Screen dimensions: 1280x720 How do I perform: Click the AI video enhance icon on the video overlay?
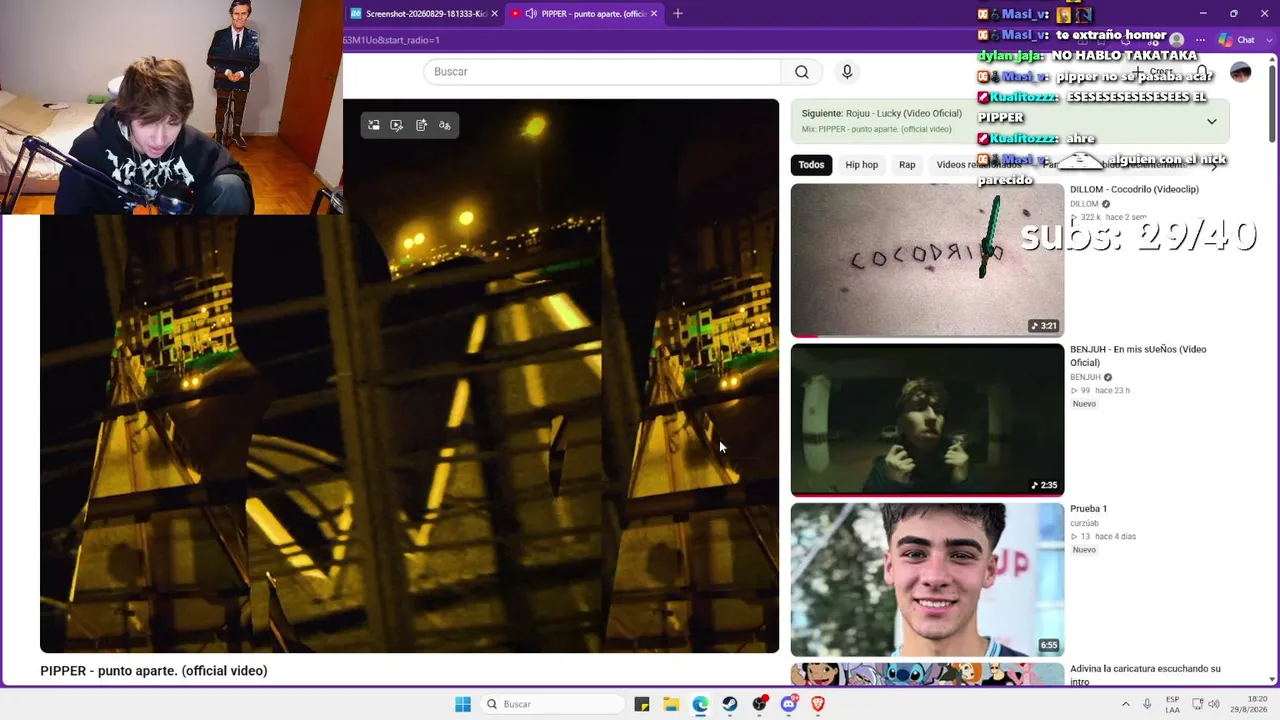pos(397,125)
